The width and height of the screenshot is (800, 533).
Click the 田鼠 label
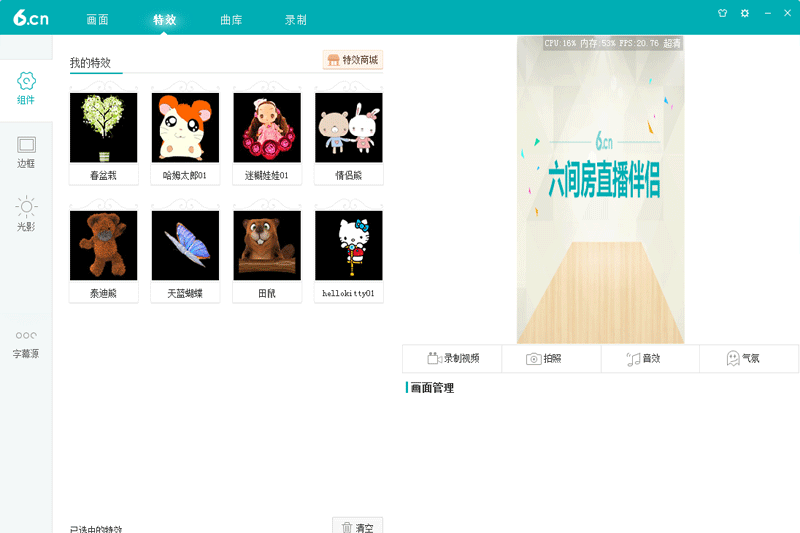coord(267,293)
